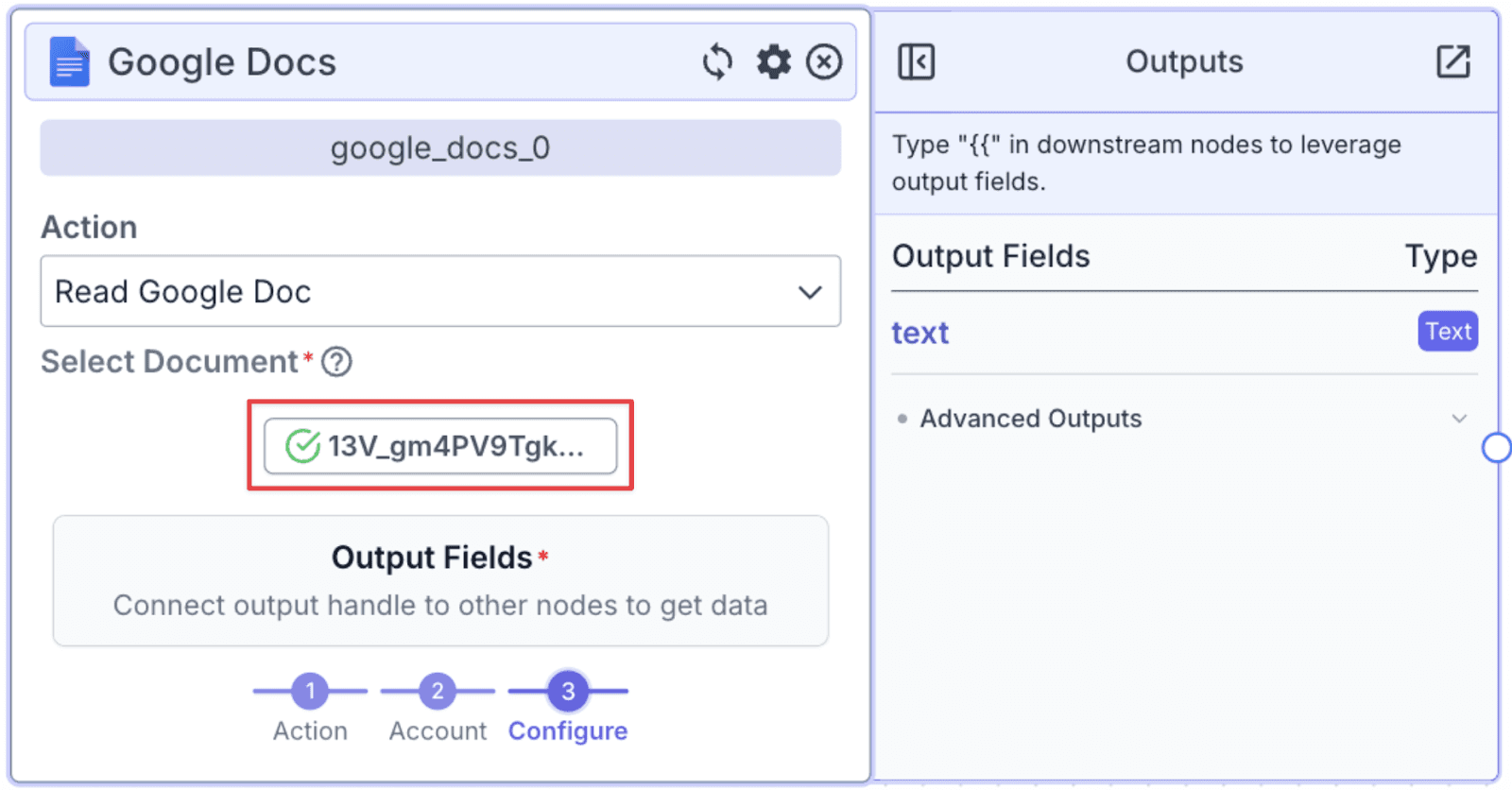Viewport: 1512px width, 790px height.
Task: Click the node output connection handle
Action: [1496, 448]
